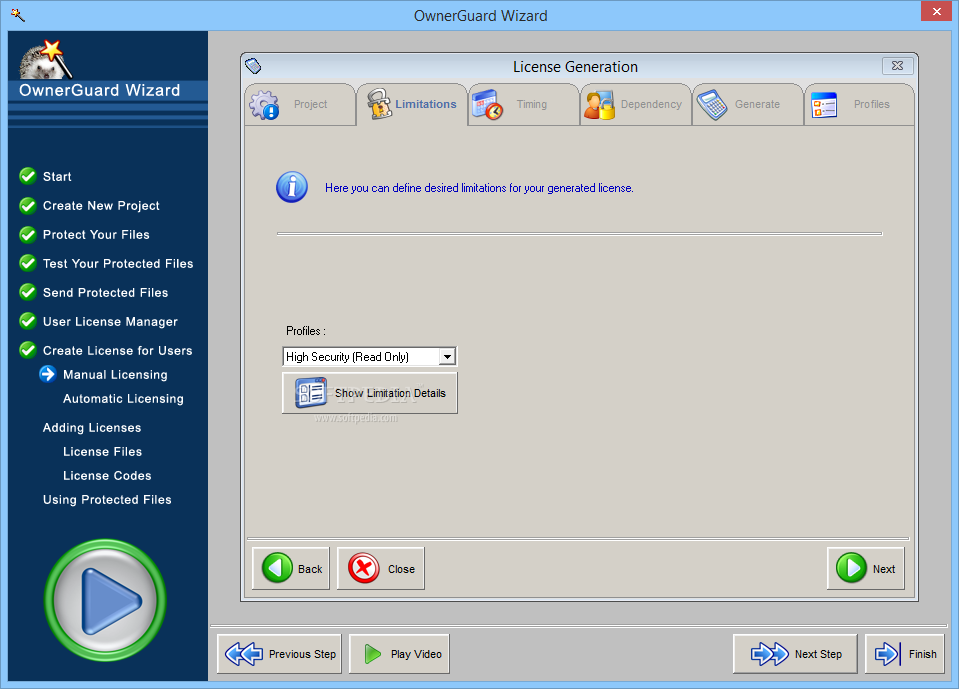Click the checkmark beside Create New Project
Screen dimensions: 959x689
pyautogui.click(x=28, y=205)
